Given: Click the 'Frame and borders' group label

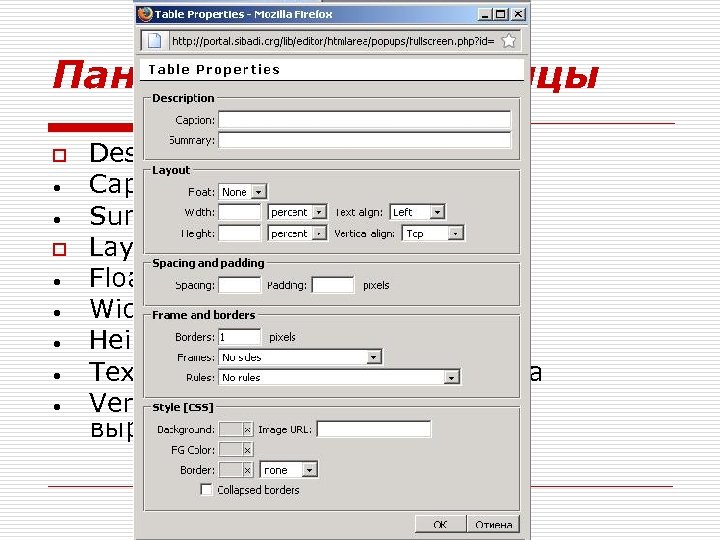Looking at the screenshot, I should (x=203, y=315).
